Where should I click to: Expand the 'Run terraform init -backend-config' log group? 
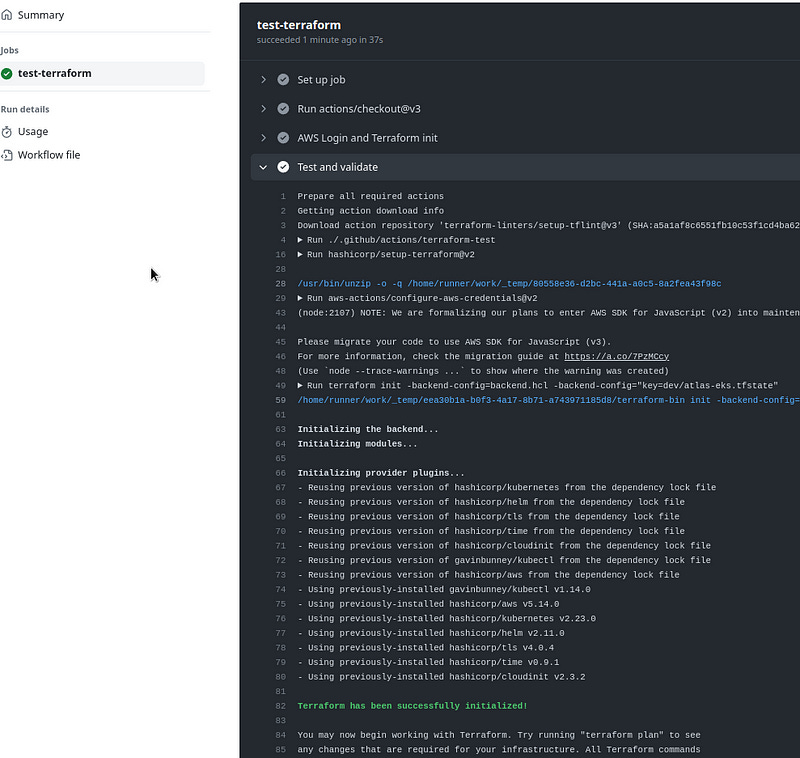[301, 385]
